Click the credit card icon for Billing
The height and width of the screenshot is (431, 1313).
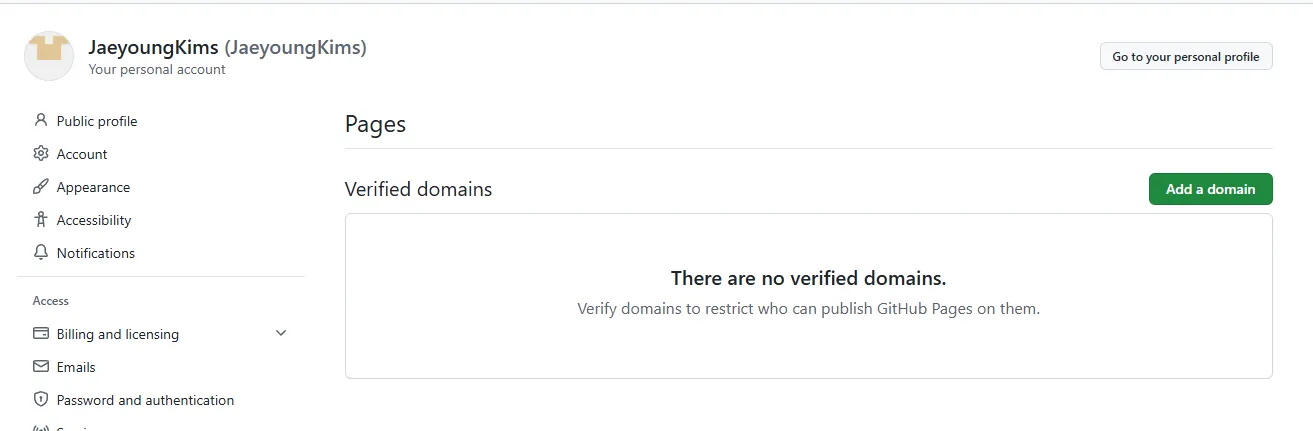click(41, 334)
